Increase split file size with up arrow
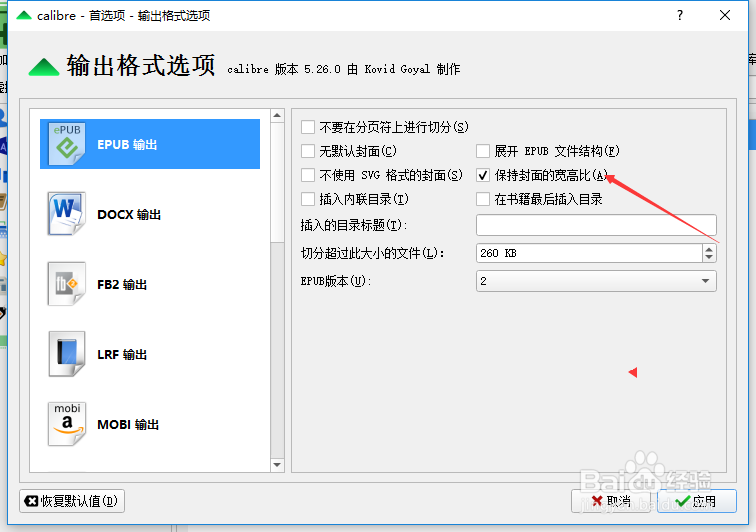Image resolution: width=756 pixels, height=532 pixels. point(709,249)
